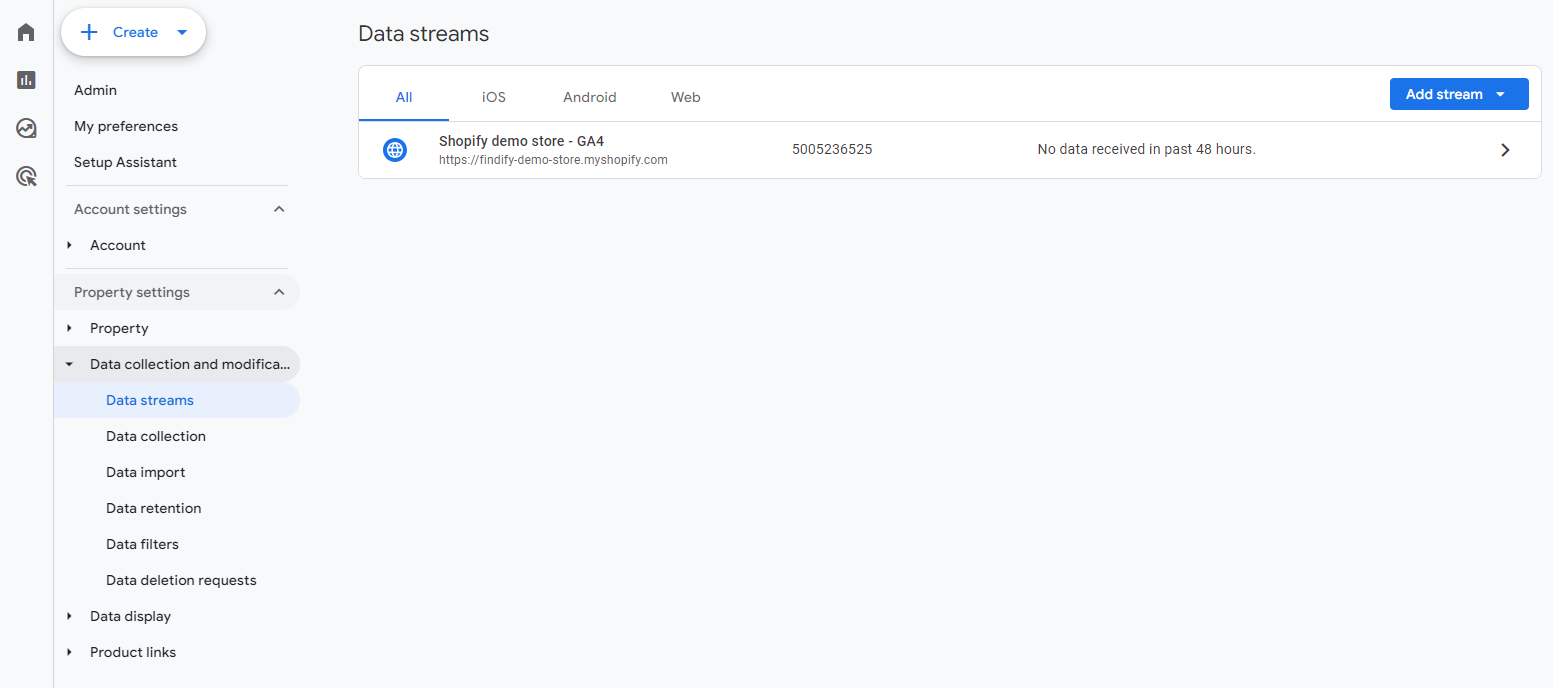This screenshot has height=688, width=1553.
Task: Open the Admin menu item
Action: (95, 90)
